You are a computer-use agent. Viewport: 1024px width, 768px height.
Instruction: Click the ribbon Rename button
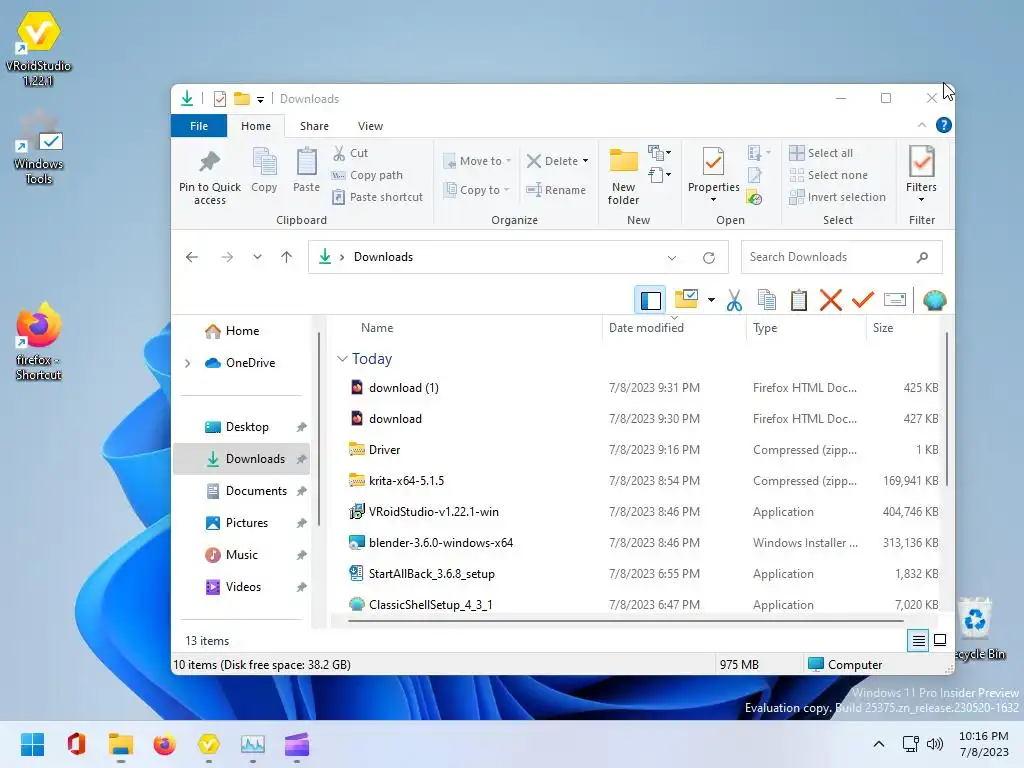click(556, 190)
